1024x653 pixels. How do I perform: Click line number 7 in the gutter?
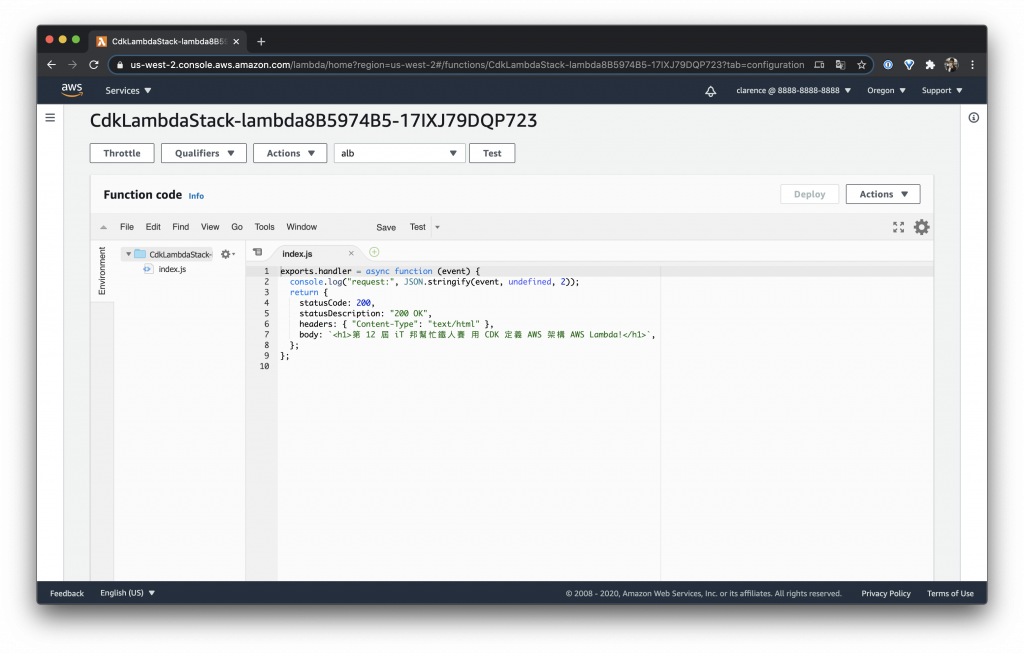(266, 334)
